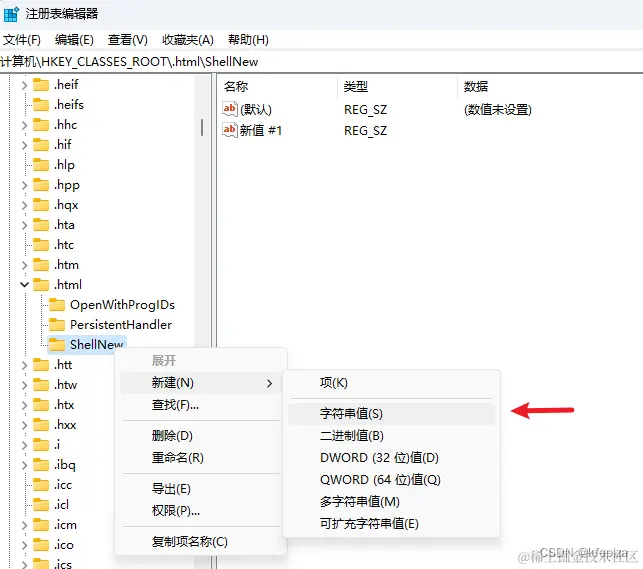Select 可扩充字符串值(E) in the submenu
The image size is (643, 569).
pos(391,524)
